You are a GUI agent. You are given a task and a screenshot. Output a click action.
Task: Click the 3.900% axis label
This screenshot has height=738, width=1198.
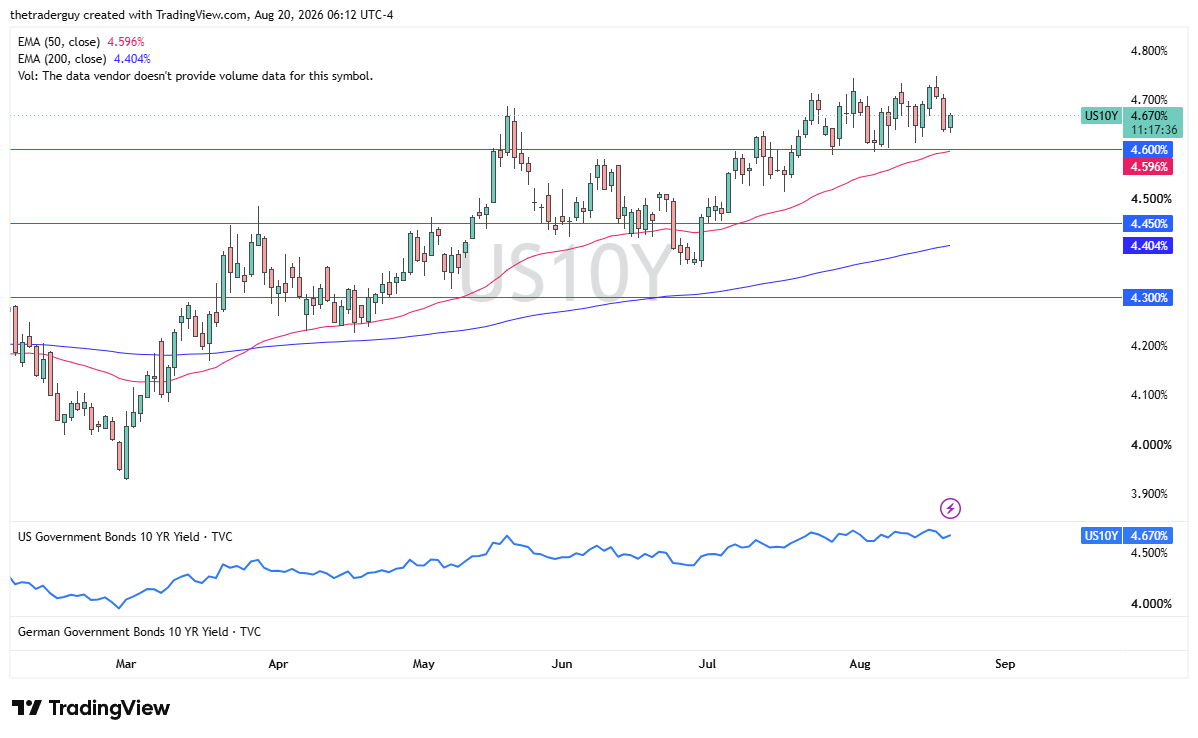[1149, 494]
